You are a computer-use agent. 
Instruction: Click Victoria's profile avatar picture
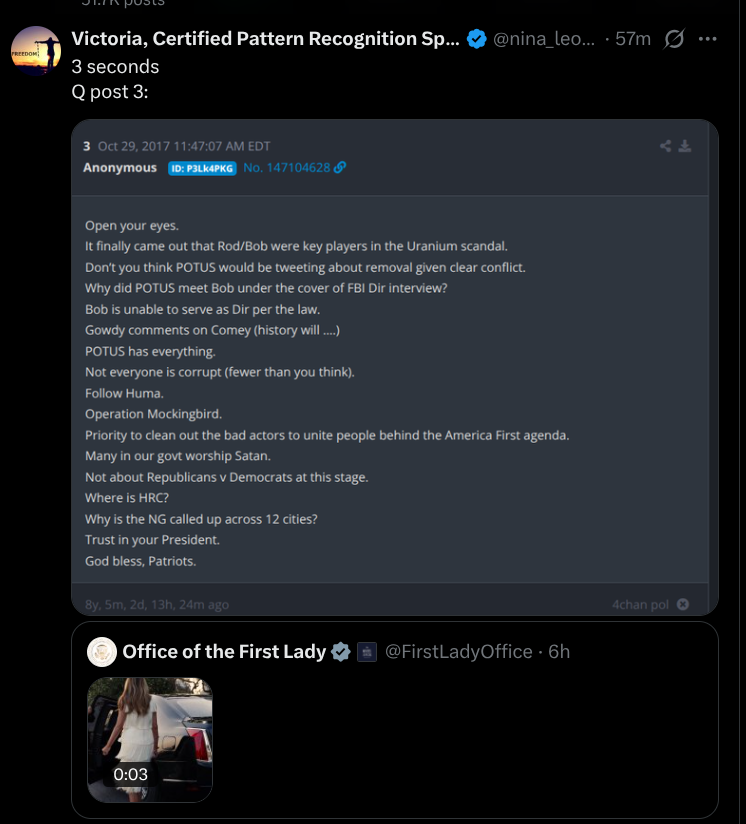pos(36,52)
